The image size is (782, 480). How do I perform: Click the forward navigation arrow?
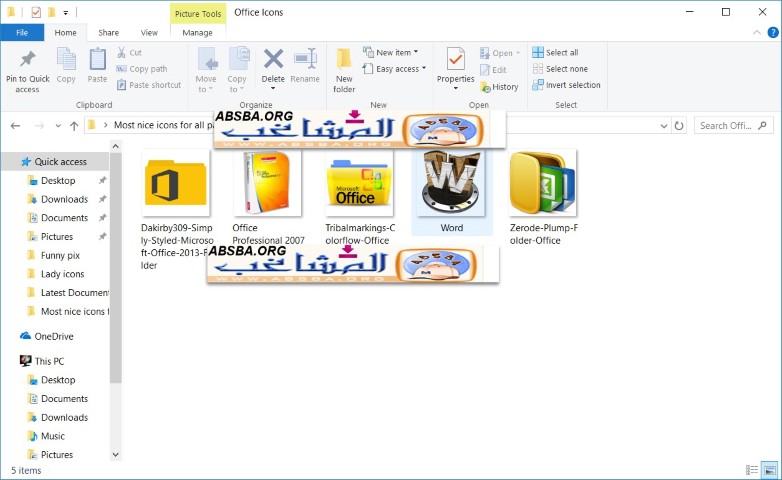tap(39, 126)
